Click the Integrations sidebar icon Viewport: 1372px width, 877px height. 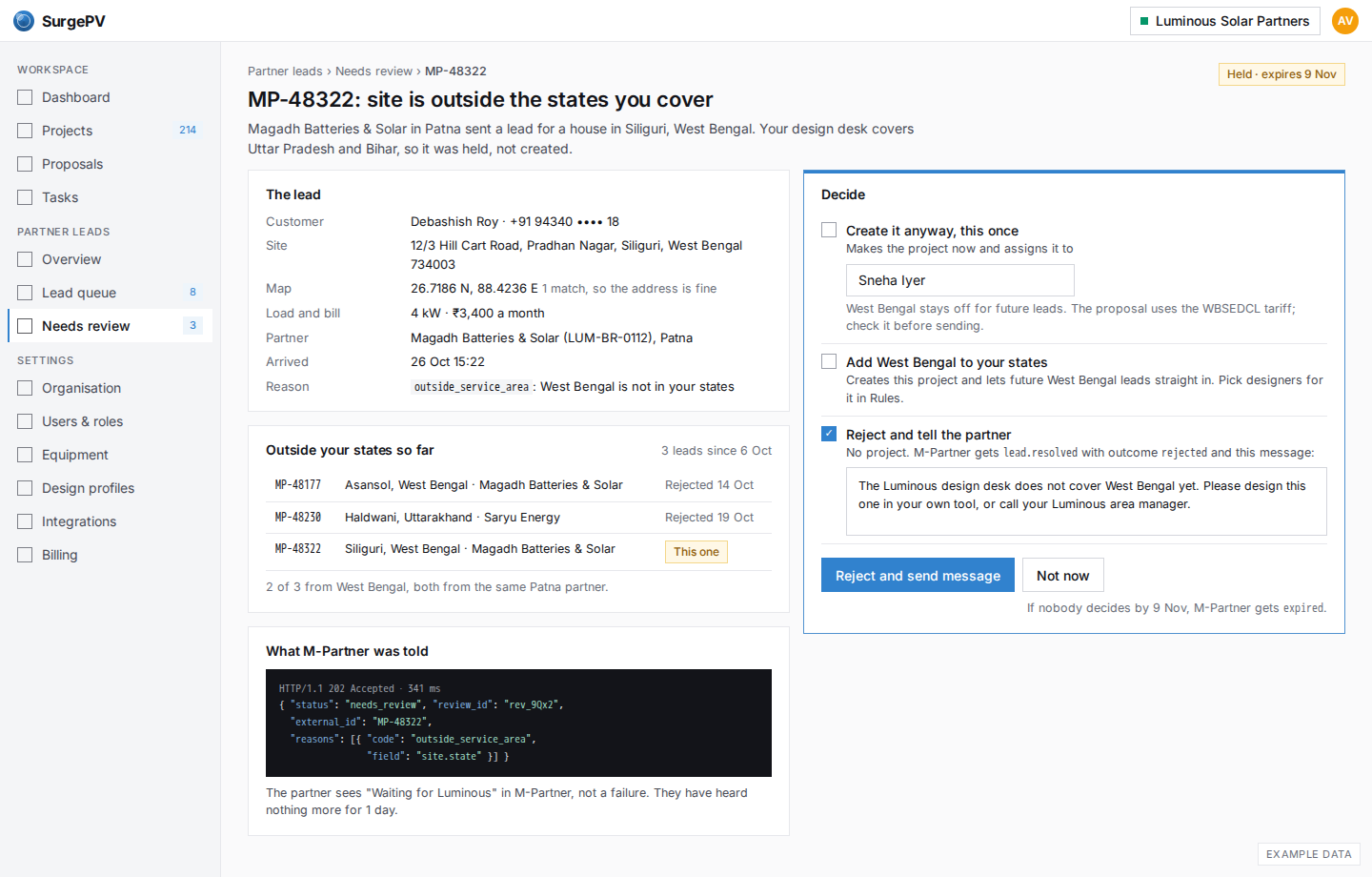[x=25, y=521]
